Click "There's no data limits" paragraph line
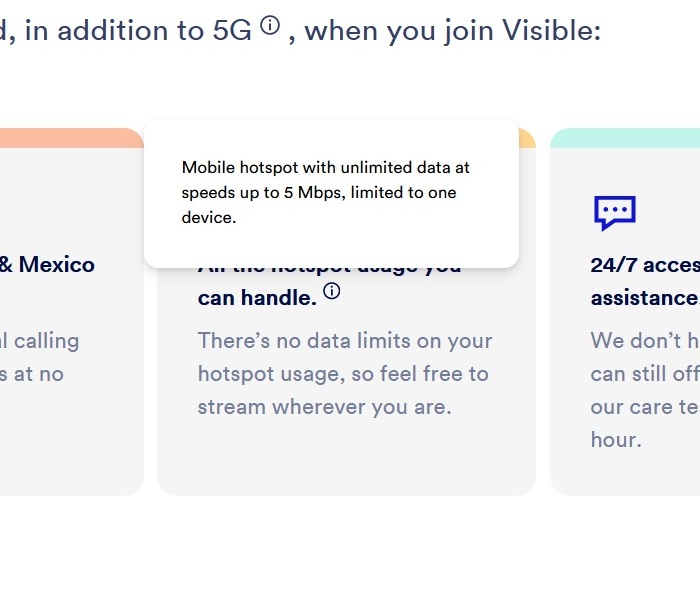 (x=345, y=341)
